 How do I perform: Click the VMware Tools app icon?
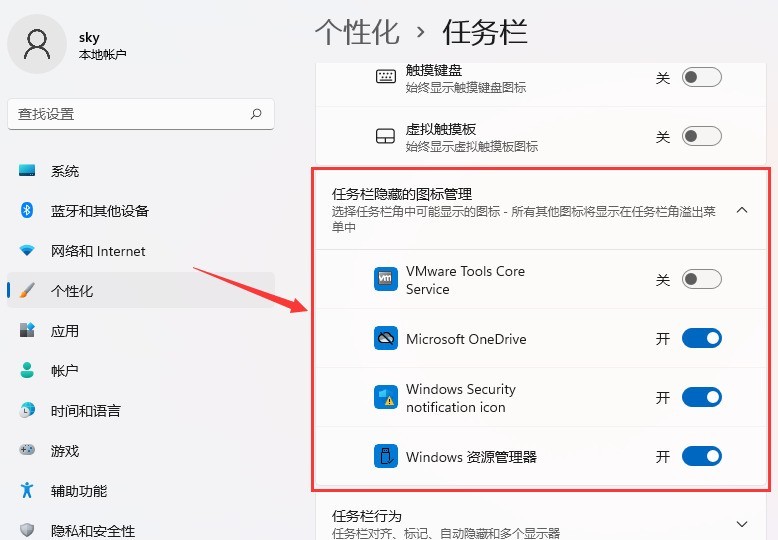tap(386, 279)
